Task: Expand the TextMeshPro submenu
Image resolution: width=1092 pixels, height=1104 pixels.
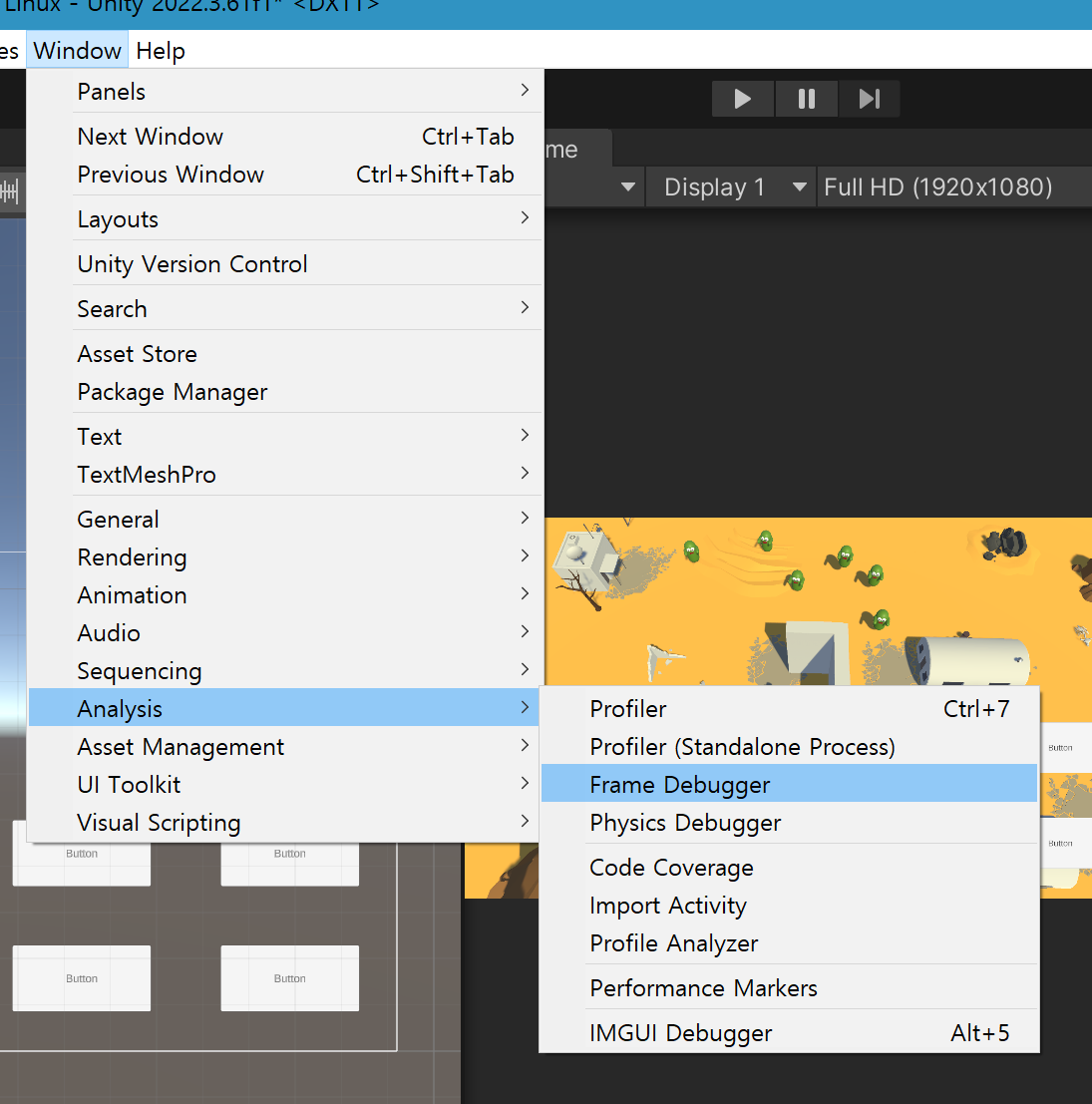Action: pyautogui.click(x=285, y=475)
